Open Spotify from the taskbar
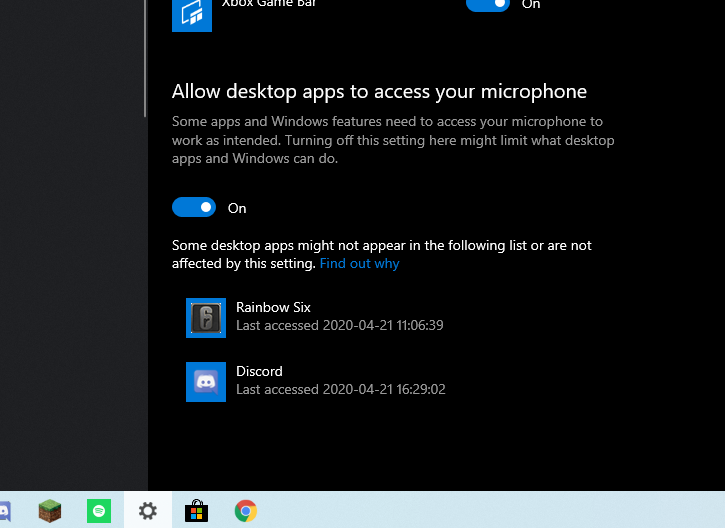 coord(99,511)
